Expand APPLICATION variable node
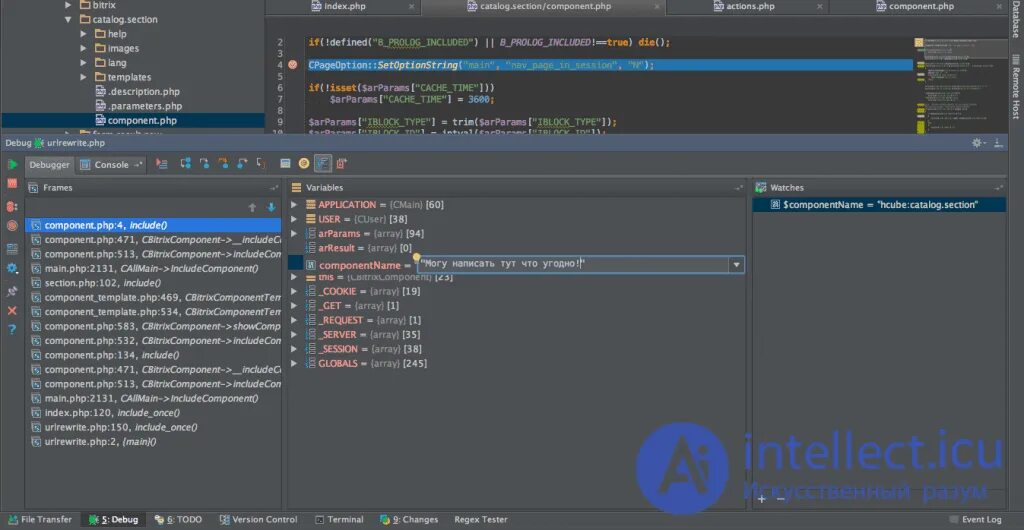Screen dimensions: 1024x530 tap(295, 205)
